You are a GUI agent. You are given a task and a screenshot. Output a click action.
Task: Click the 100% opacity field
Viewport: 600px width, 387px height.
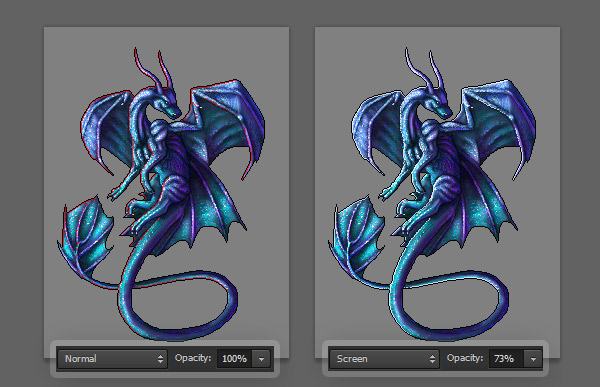coord(235,359)
